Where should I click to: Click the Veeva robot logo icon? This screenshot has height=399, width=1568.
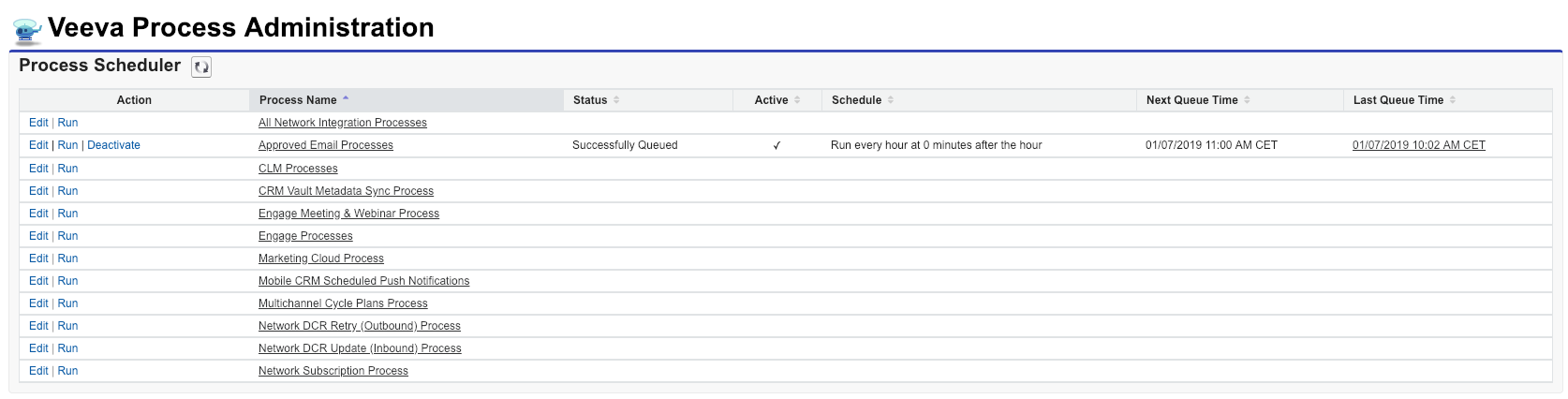(28, 31)
